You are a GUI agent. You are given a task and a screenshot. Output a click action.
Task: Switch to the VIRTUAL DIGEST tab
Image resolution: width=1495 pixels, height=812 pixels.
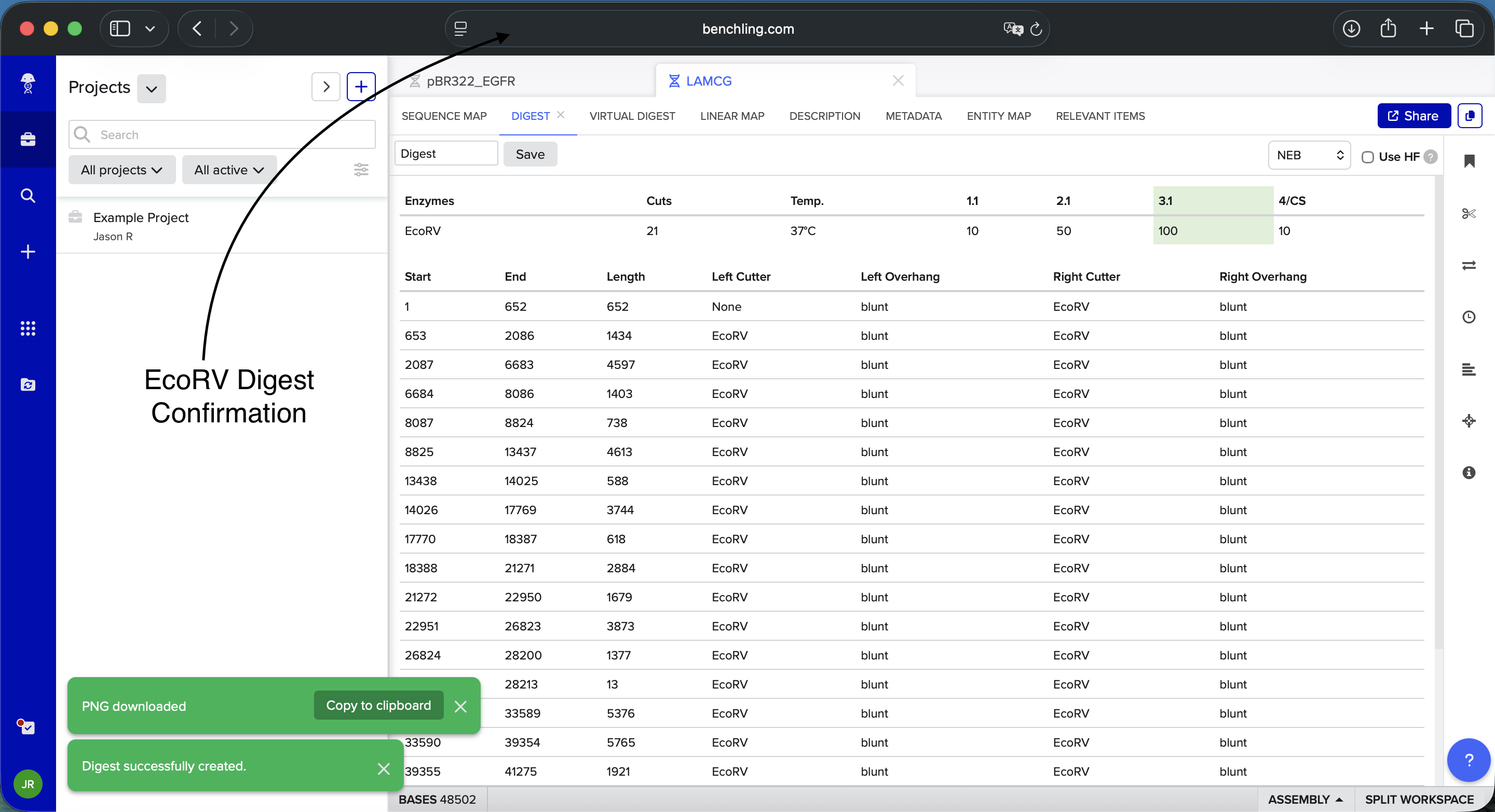click(632, 116)
